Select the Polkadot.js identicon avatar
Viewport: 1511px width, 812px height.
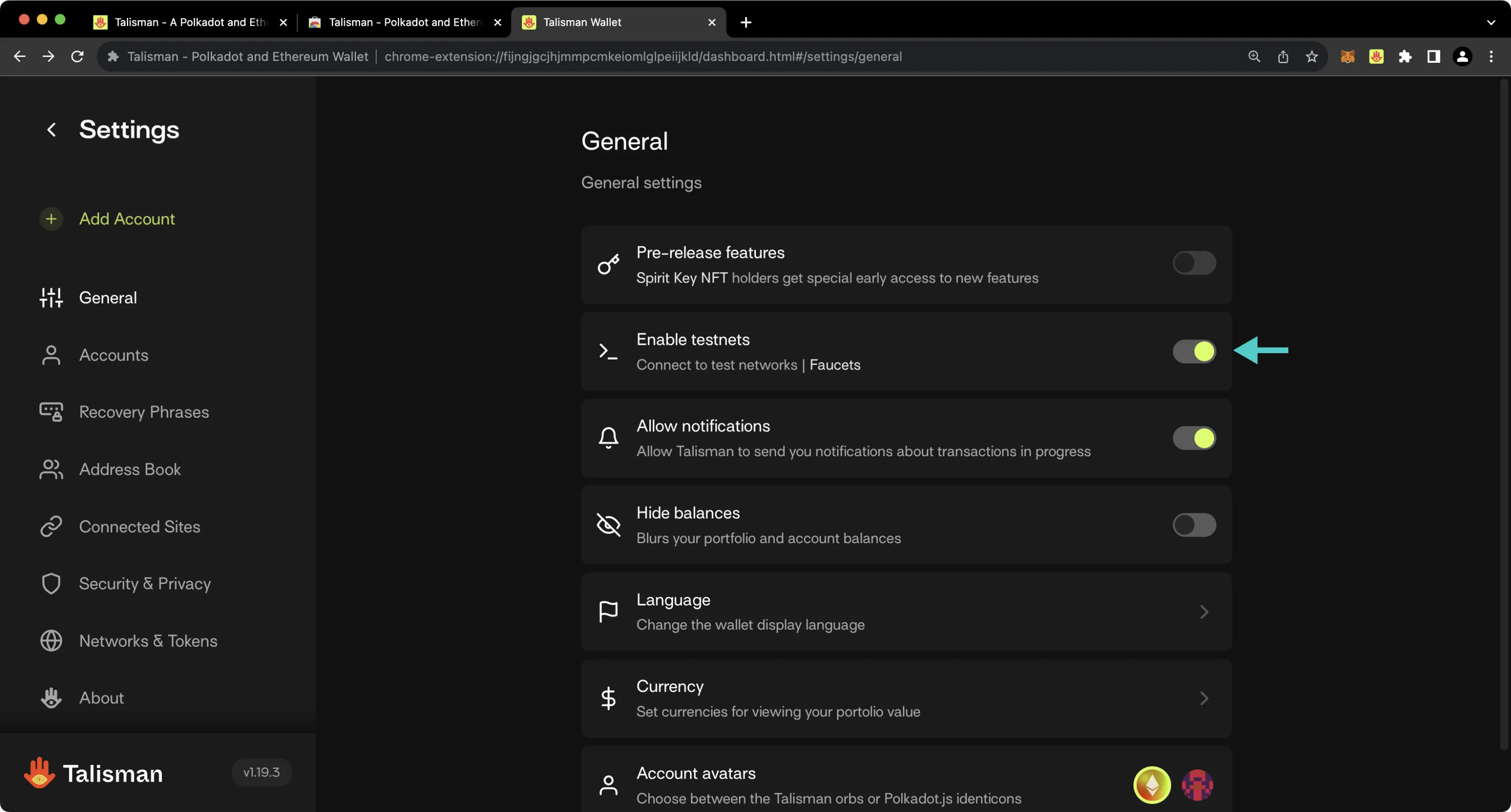coord(1197,785)
